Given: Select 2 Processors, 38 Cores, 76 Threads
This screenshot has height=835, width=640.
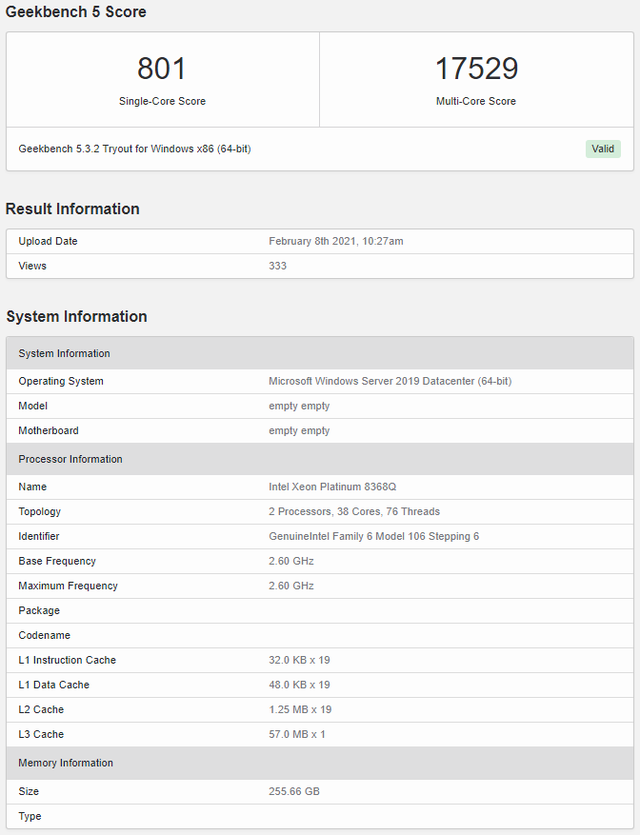Looking at the screenshot, I should [354, 511].
